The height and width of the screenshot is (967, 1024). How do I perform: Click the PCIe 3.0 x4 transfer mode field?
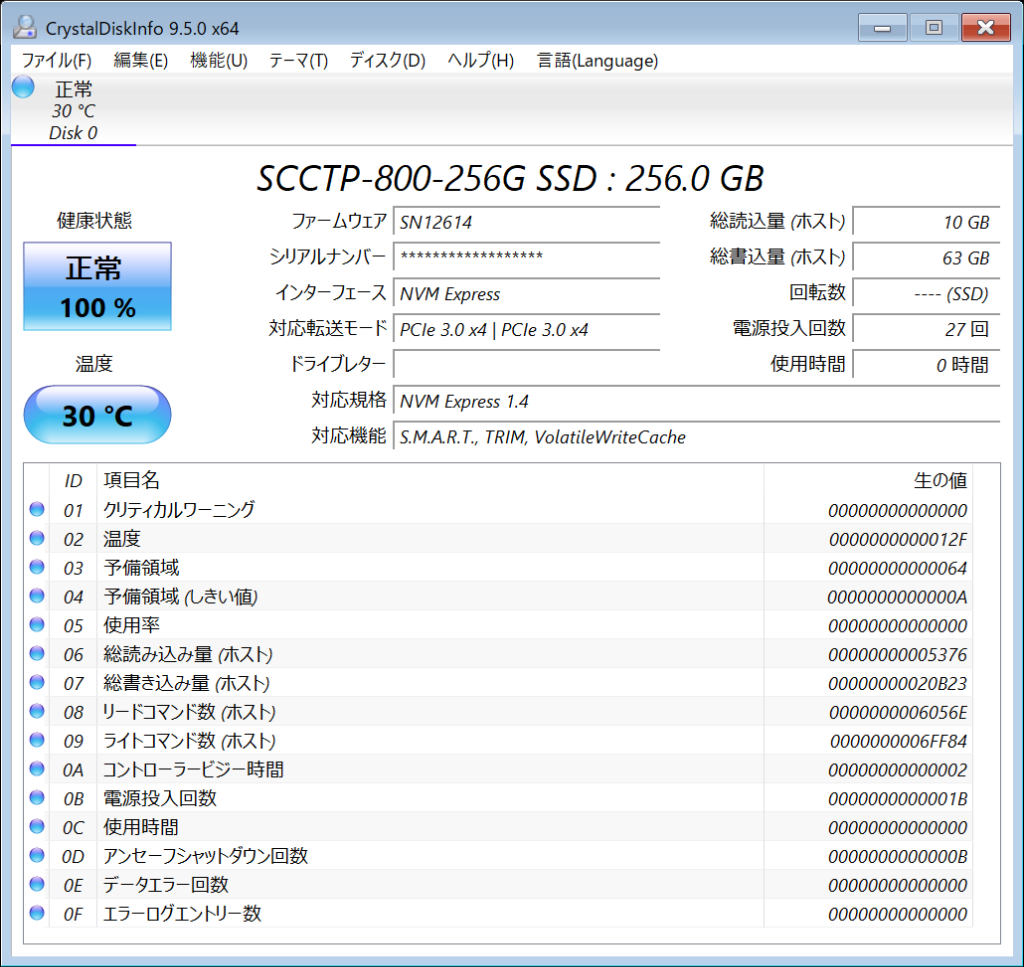pyautogui.click(x=526, y=329)
